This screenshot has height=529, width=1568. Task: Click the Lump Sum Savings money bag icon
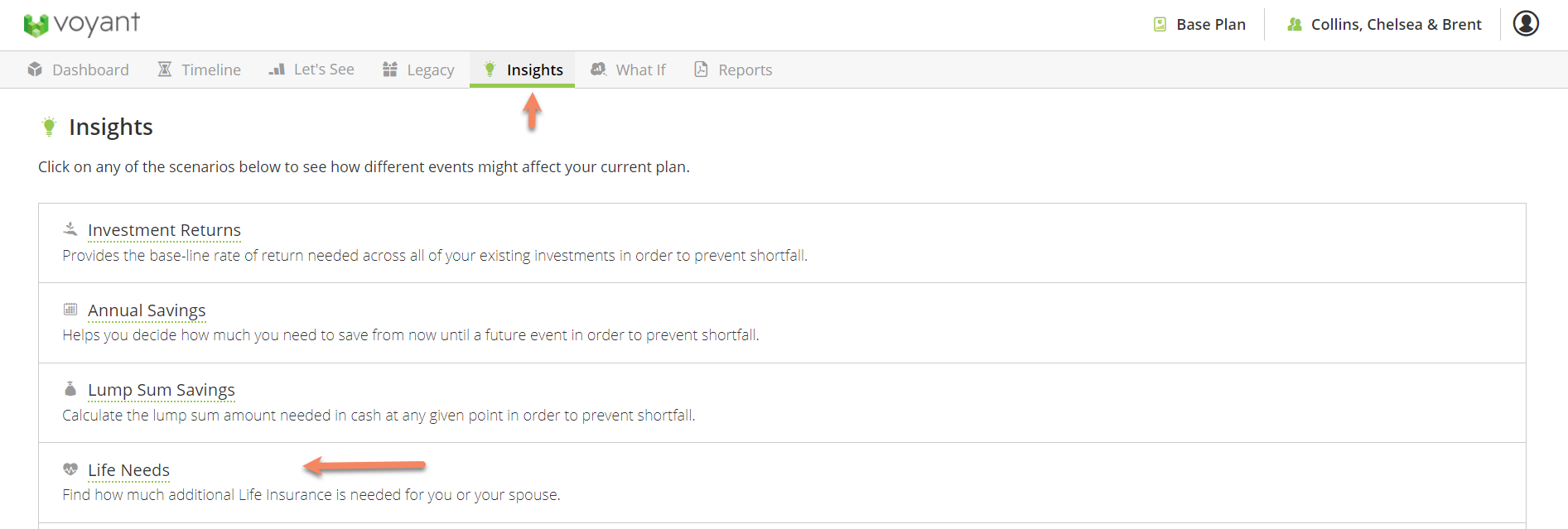(x=70, y=388)
